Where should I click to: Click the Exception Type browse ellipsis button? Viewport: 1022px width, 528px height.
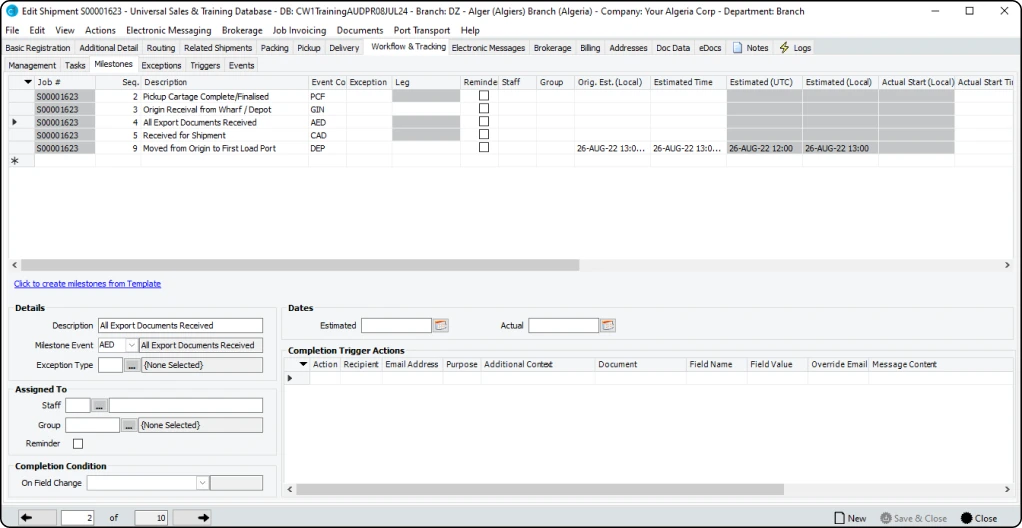(131, 366)
